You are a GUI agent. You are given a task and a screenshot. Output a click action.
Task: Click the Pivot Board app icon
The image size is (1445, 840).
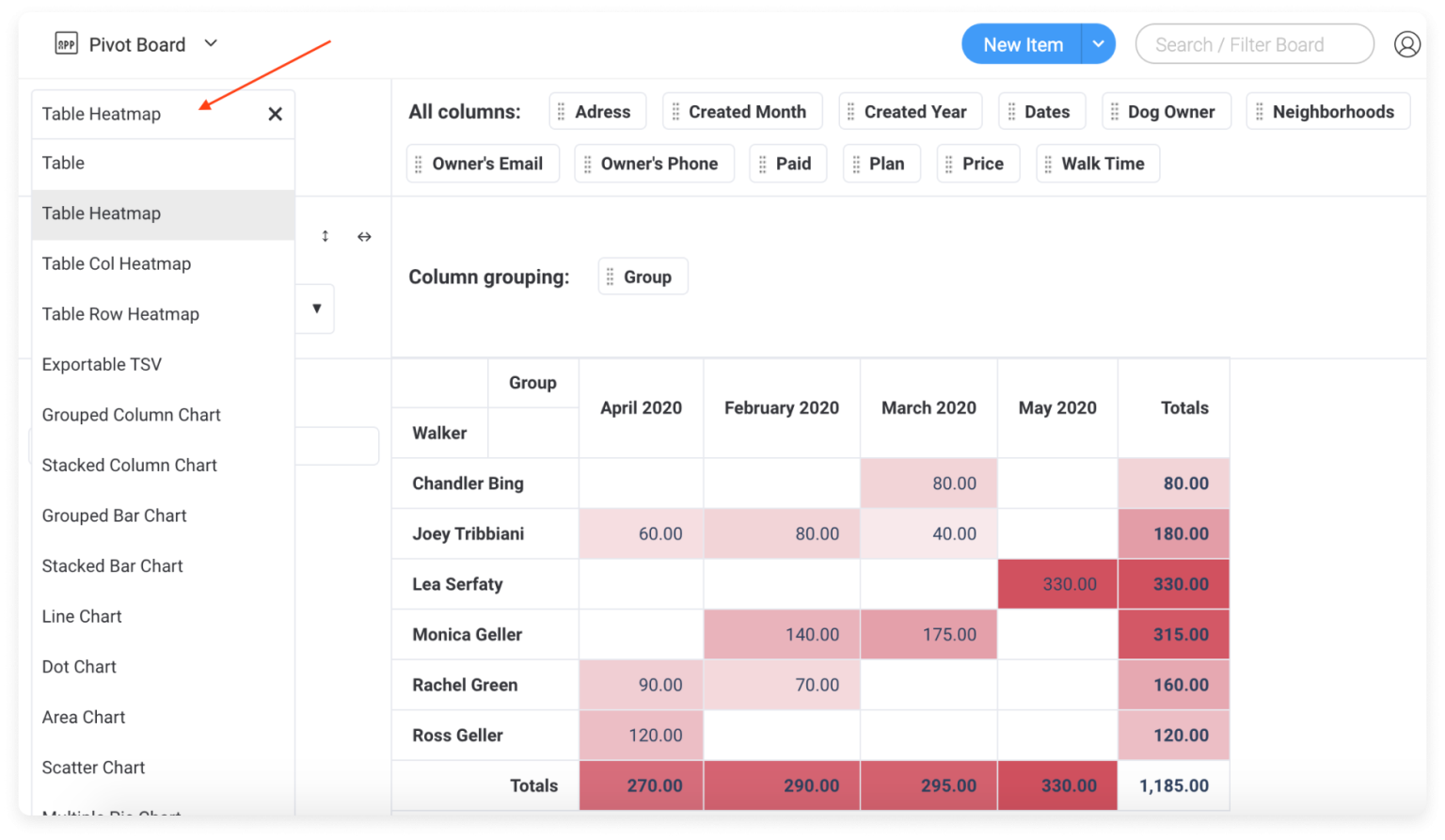(66, 44)
